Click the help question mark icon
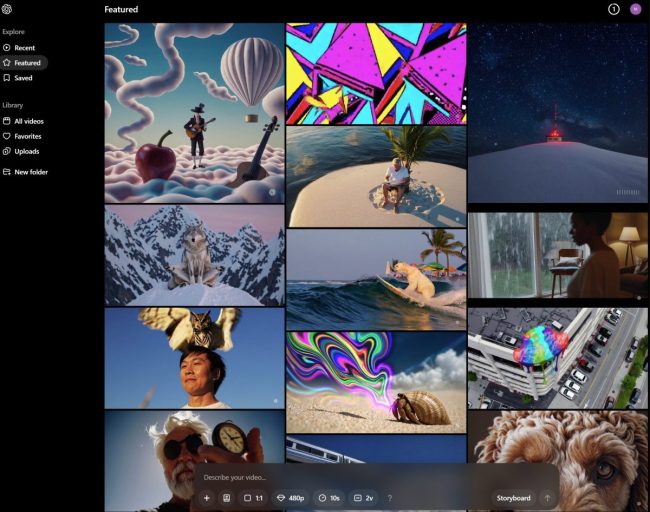 (x=389, y=498)
